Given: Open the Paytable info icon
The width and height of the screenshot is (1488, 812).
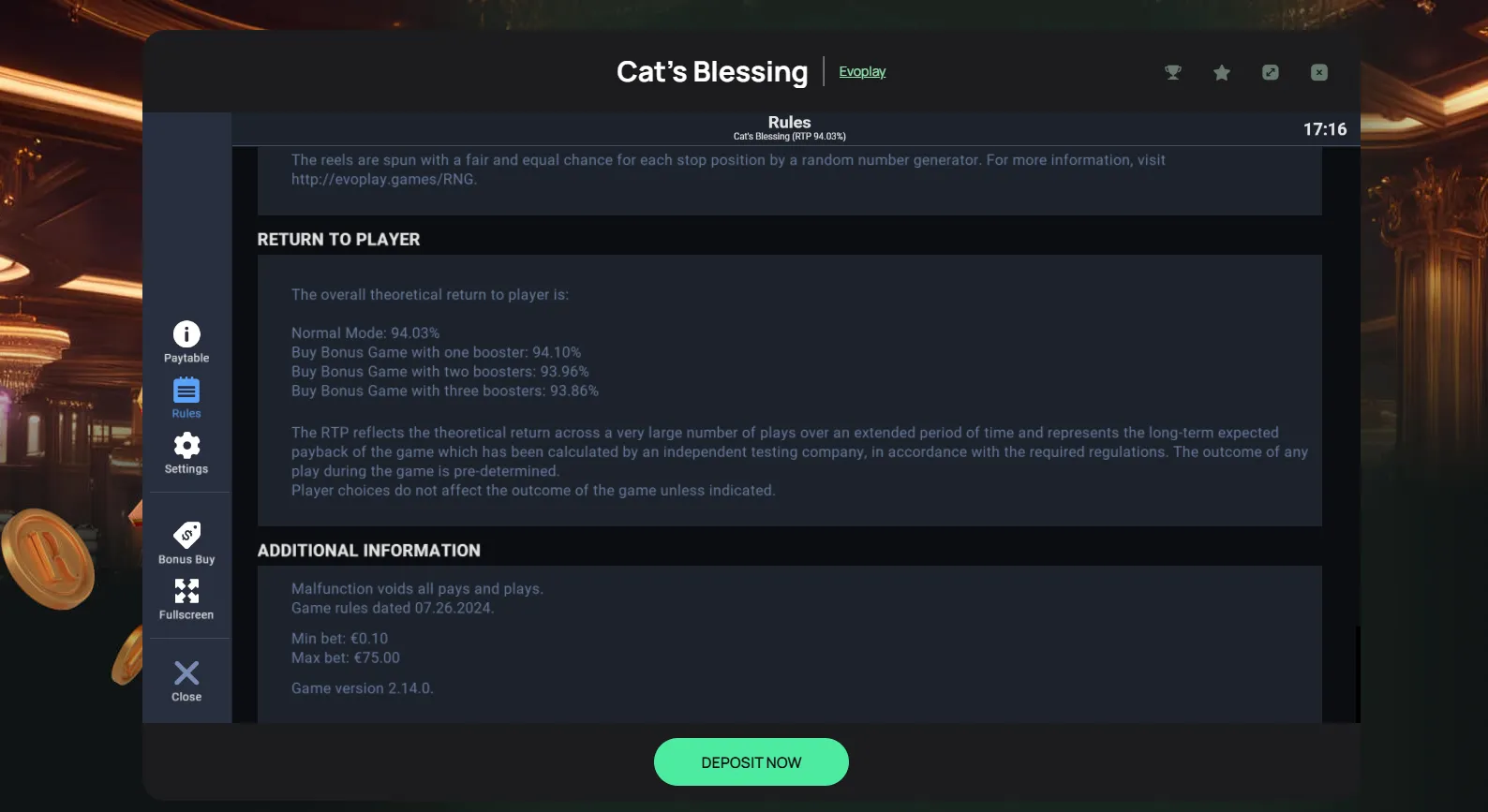Looking at the screenshot, I should [x=186, y=342].
